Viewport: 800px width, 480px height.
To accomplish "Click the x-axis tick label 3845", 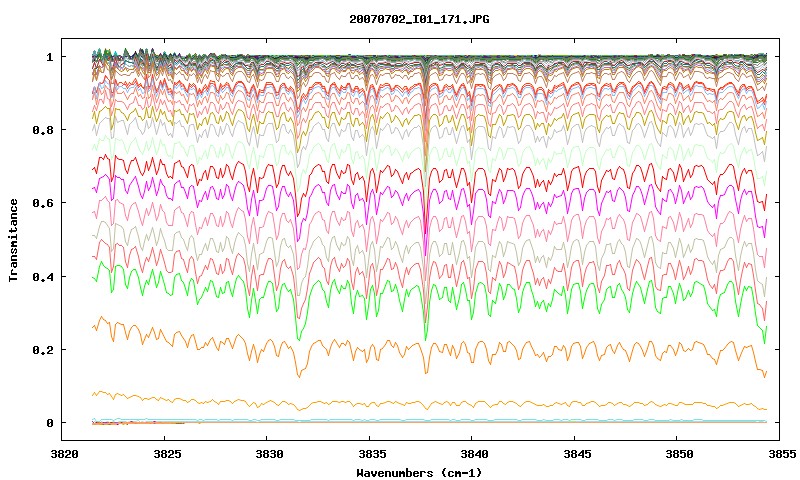I will click(x=577, y=454).
